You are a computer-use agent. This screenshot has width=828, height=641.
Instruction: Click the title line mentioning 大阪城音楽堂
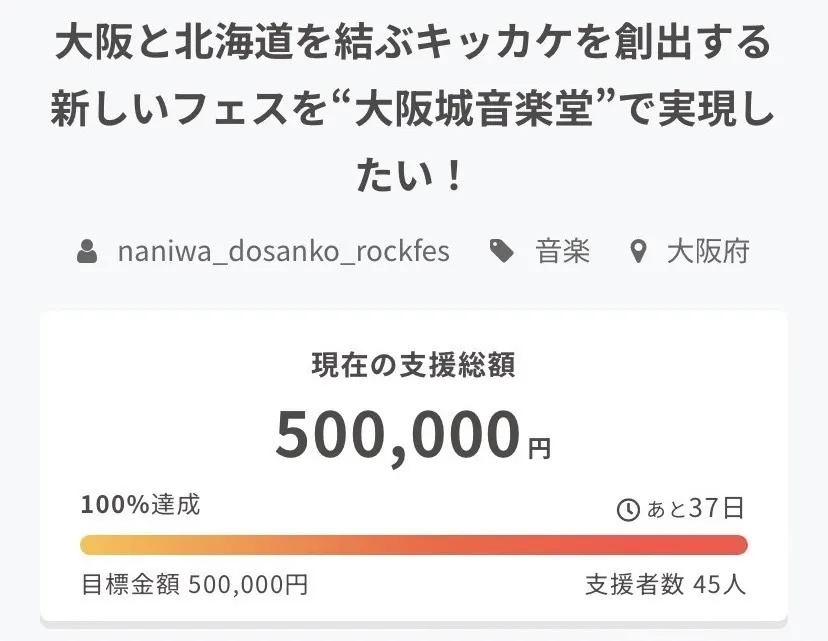[414, 110]
